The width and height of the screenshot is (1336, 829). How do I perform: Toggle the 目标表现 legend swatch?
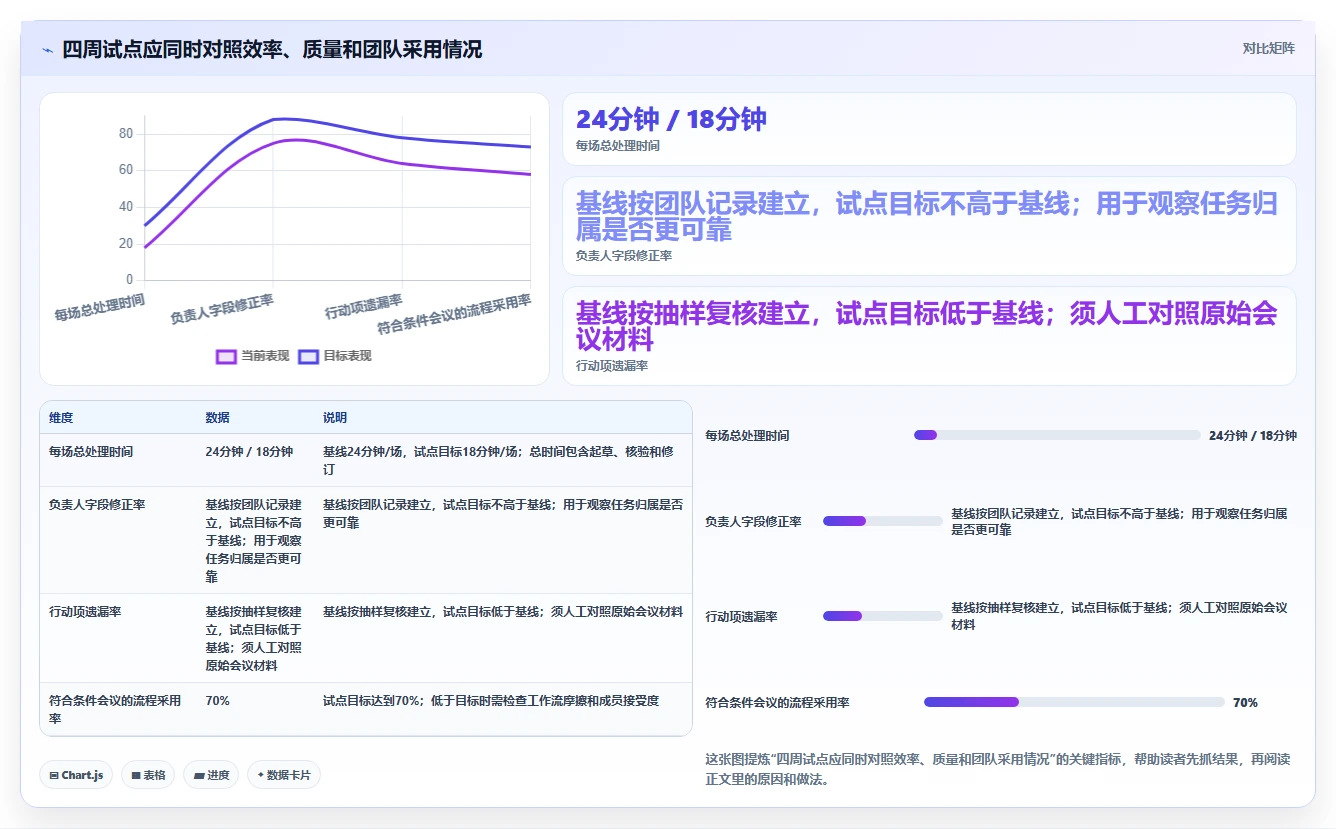(x=308, y=356)
